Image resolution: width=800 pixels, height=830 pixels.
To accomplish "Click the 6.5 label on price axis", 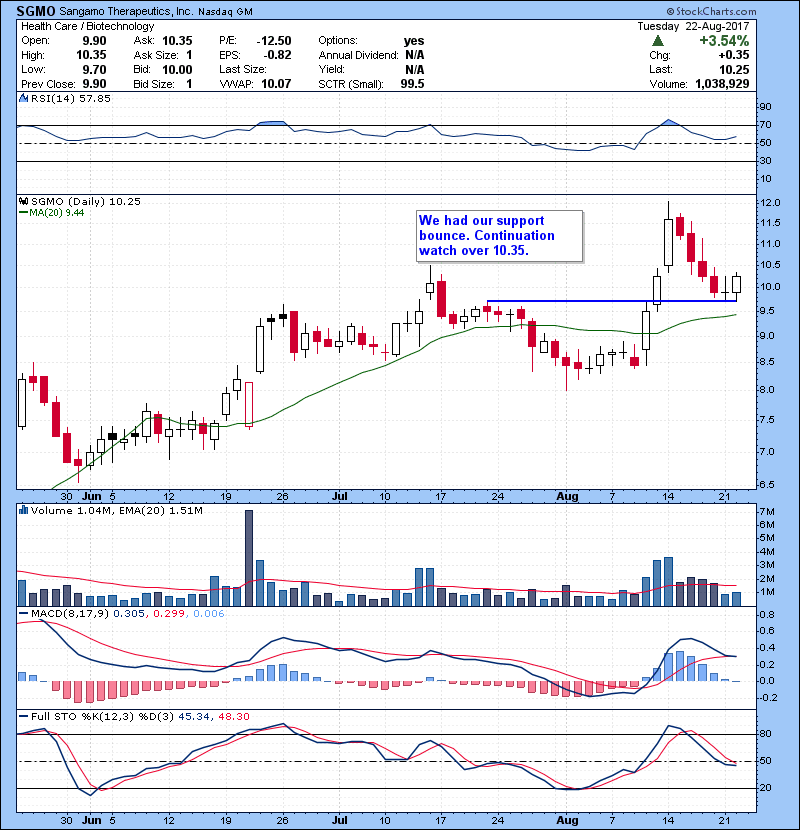I will click(x=766, y=484).
